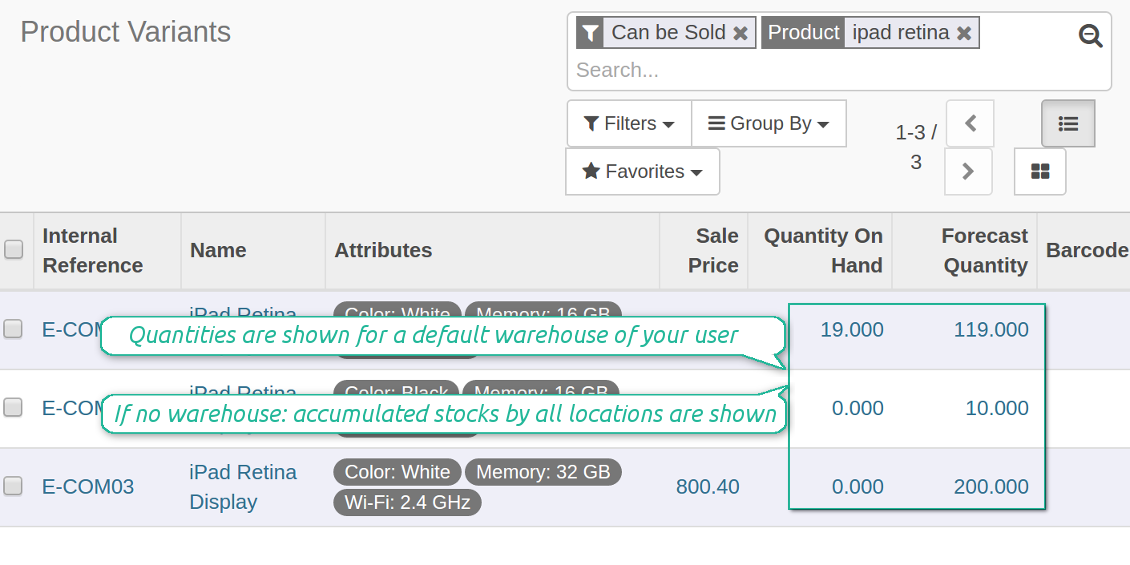Check the E-COM03 row checkbox
The image size is (1130, 565).
click(x=14, y=486)
